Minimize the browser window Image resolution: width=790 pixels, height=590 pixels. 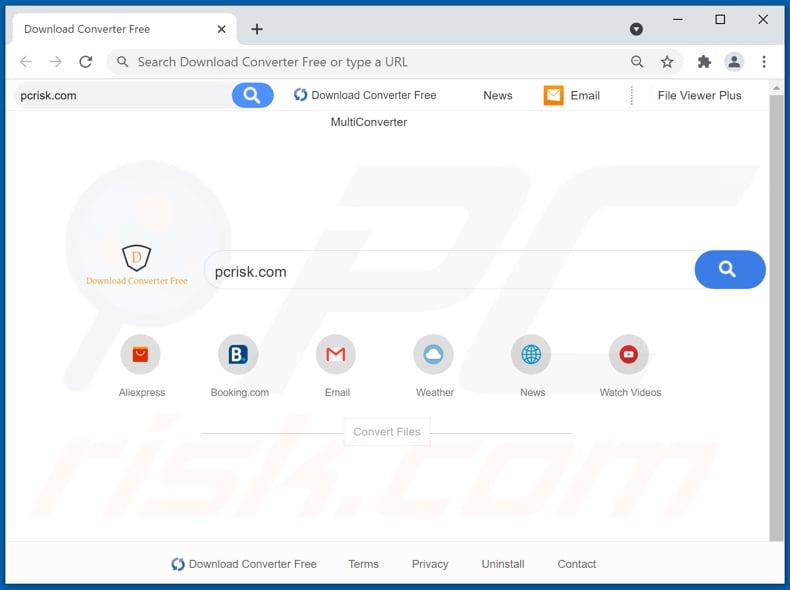point(678,20)
